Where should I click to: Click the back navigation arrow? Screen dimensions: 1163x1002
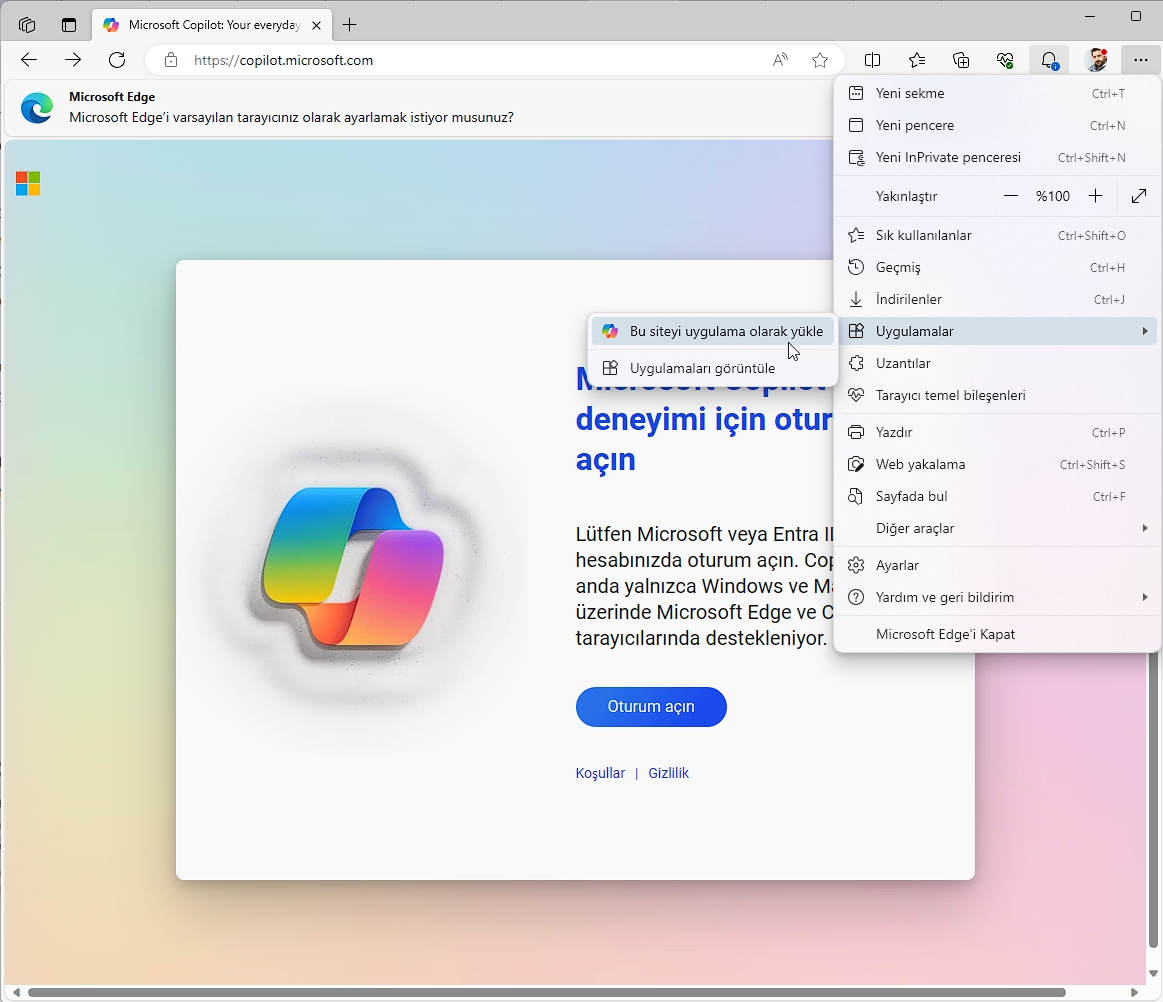click(29, 60)
